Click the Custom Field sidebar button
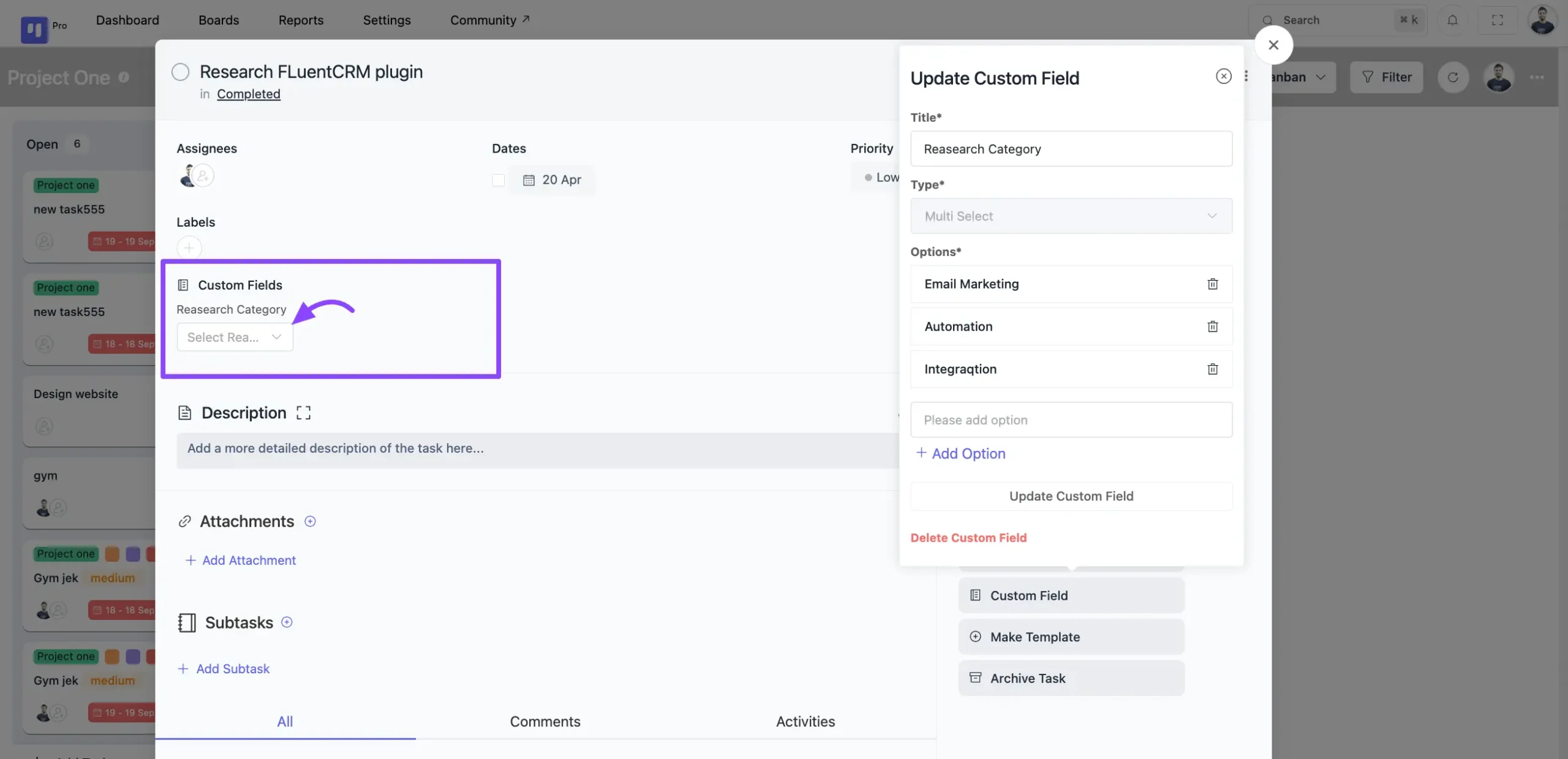The width and height of the screenshot is (1568, 759). [x=1071, y=595]
